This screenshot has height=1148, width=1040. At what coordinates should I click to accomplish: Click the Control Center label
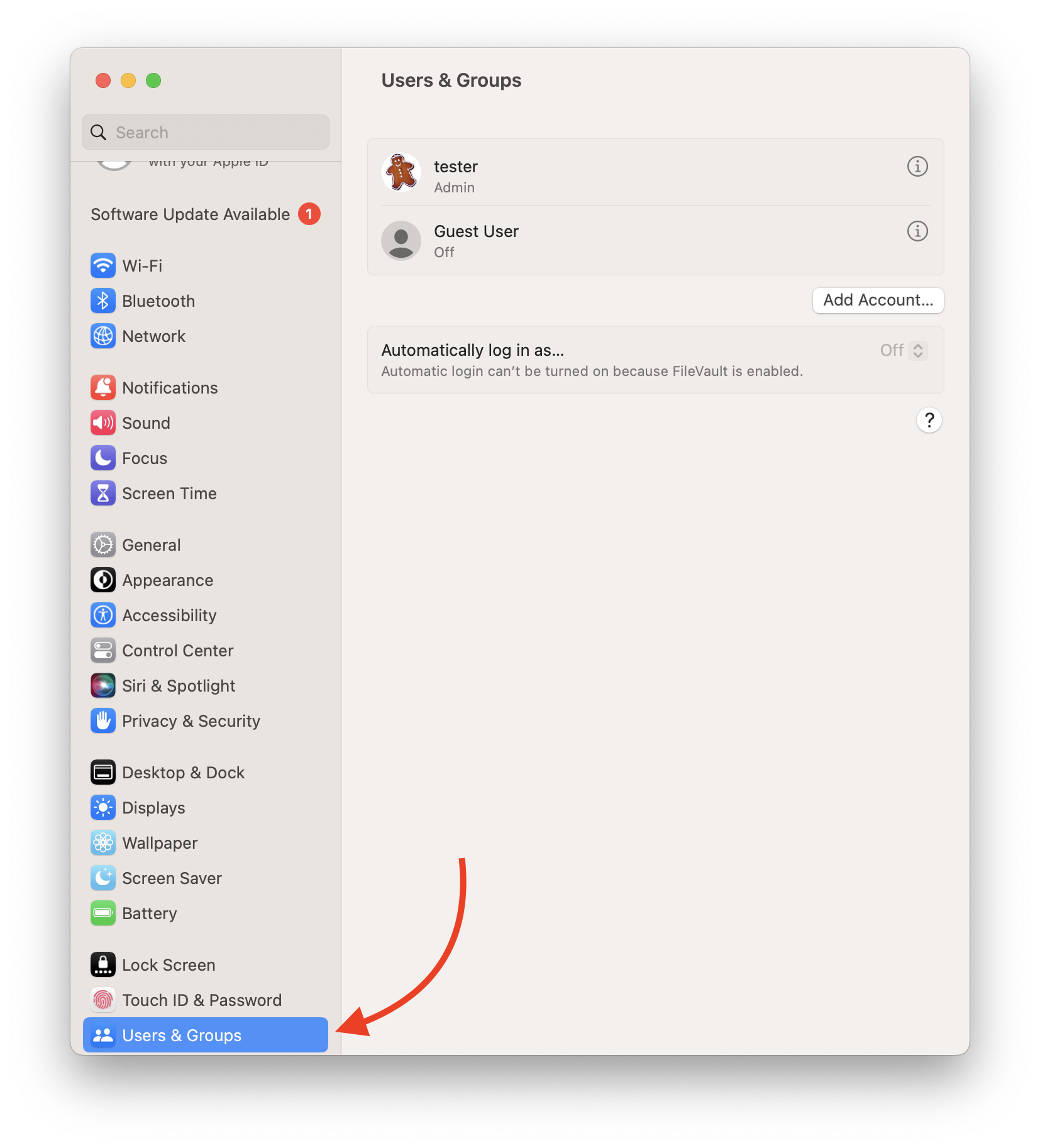coord(178,651)
